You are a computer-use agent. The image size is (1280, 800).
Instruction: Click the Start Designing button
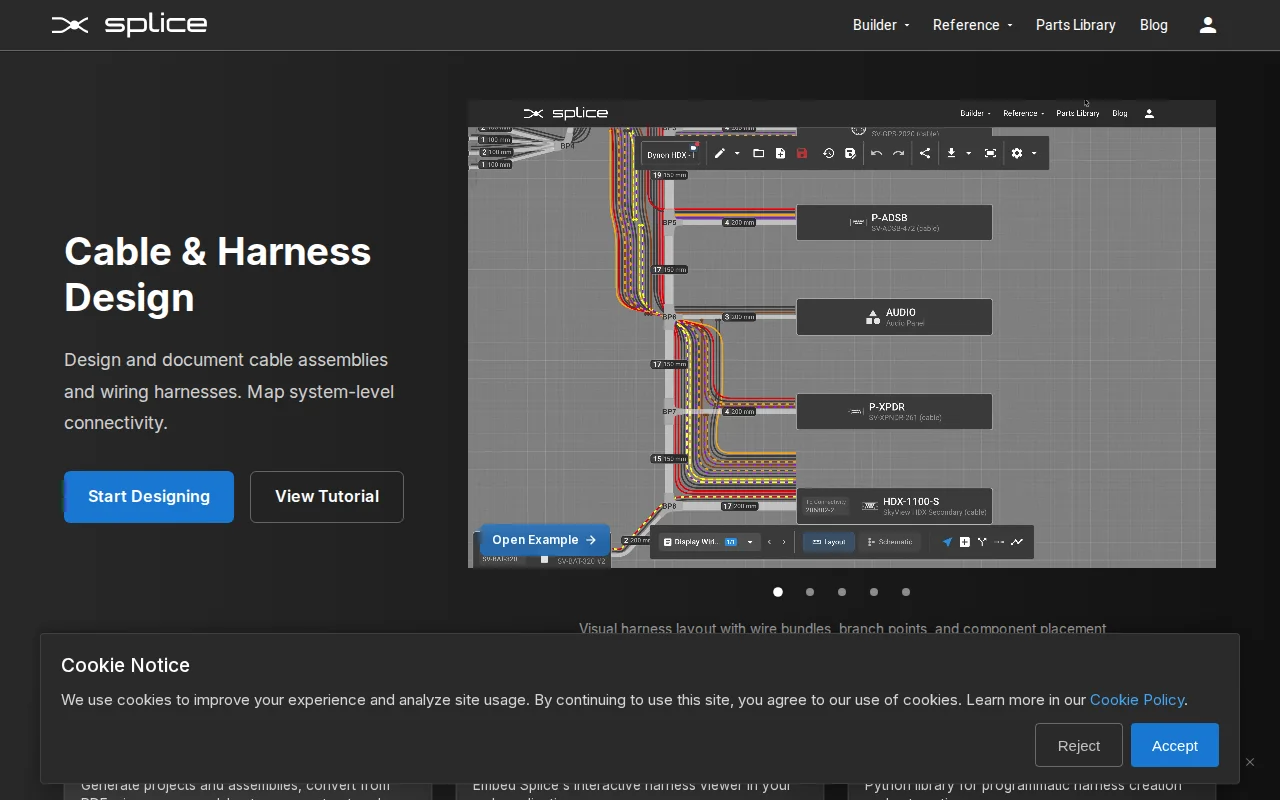pos(149,497)
